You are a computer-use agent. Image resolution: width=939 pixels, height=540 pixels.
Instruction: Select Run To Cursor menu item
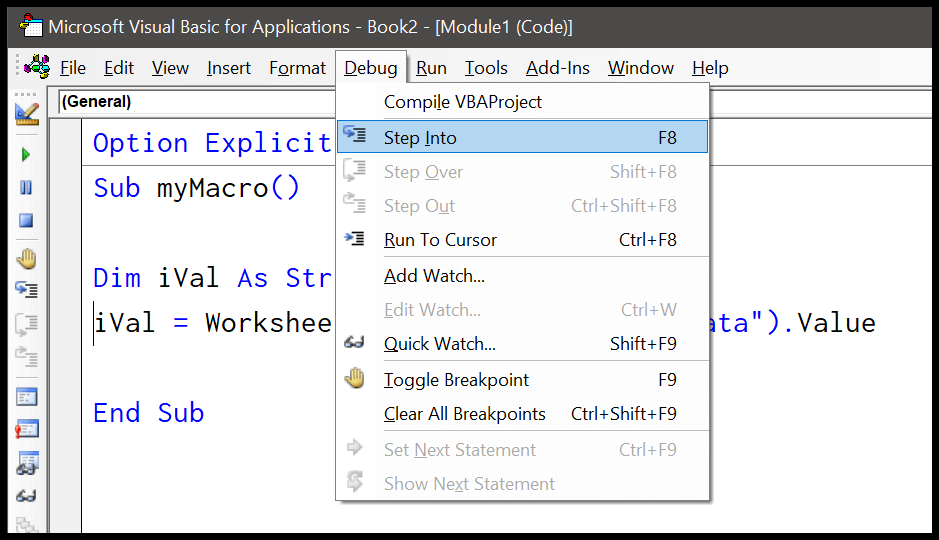pyautogui.click(x=440, y=240)
